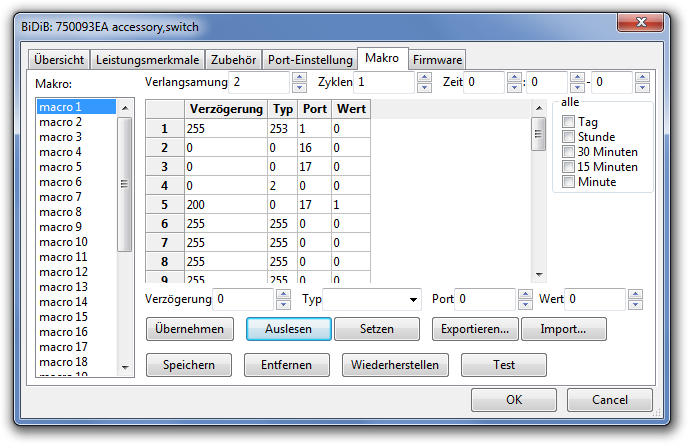Select macro 5 in the list
The width and height of the screenshot is (689, 445).
[x=60, y=167]
